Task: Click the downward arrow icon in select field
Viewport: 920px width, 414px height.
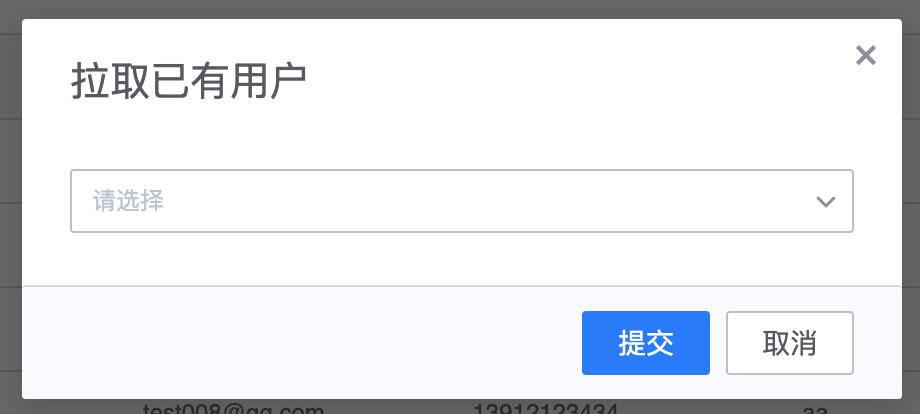Action: [x=826, y=202]
